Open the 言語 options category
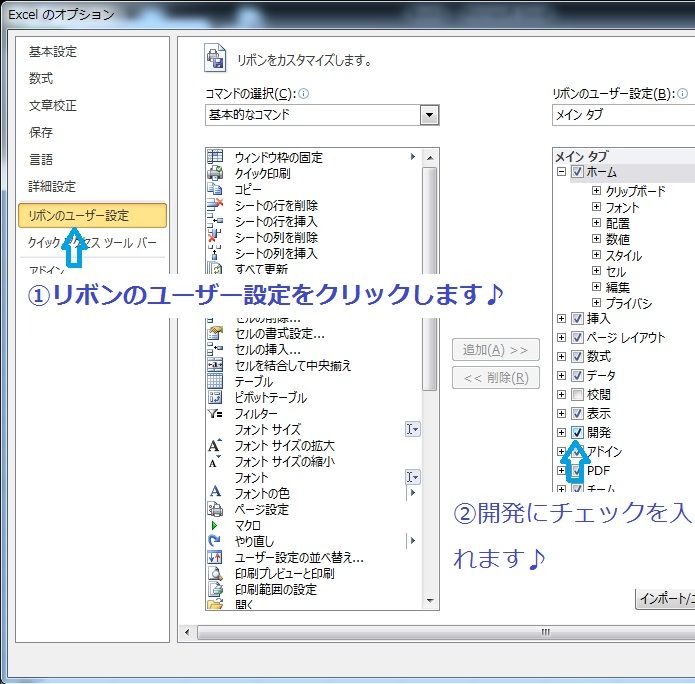The height and width of the screenshot is (684, 695). pos(41,159)
